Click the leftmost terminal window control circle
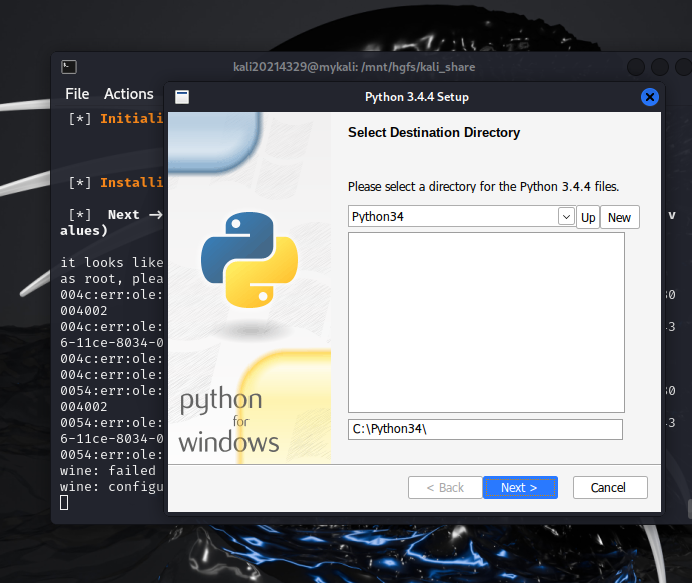 pos(636,67)
